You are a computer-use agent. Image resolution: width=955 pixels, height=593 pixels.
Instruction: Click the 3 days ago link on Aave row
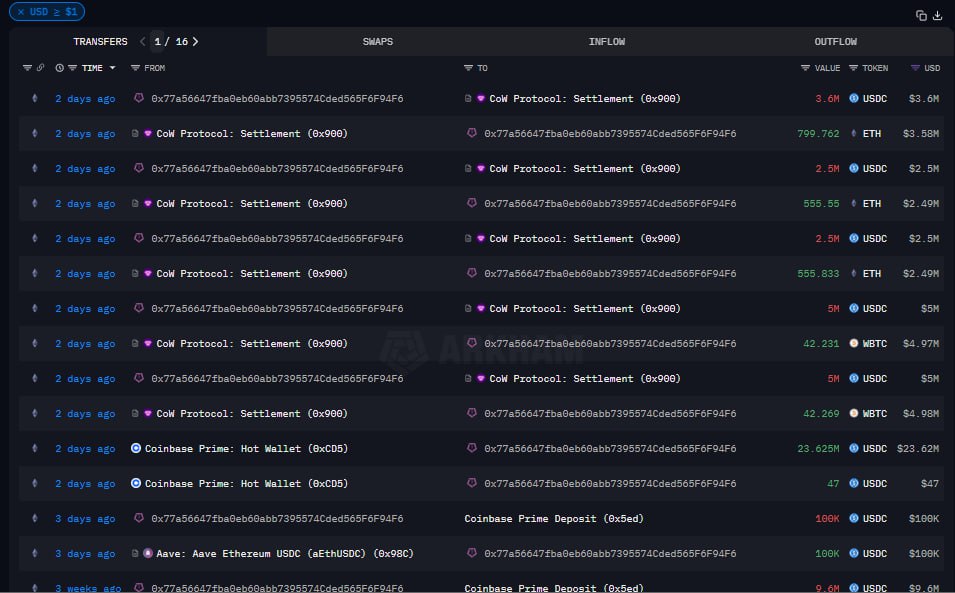click(x=85, y=553)
